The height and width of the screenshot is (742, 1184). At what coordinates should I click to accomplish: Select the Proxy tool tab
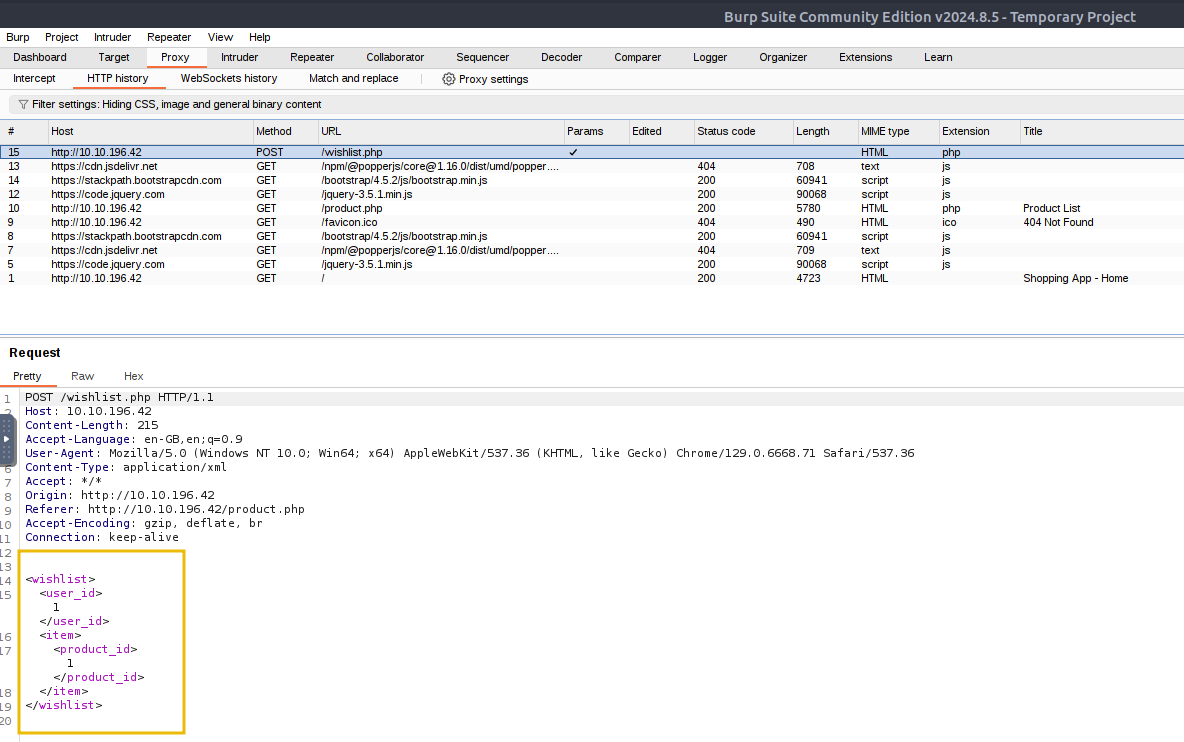coord(175,57)
